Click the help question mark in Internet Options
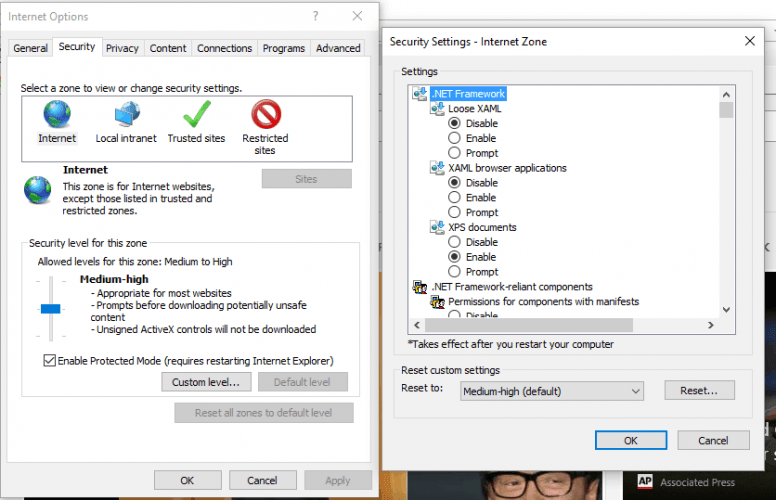 (315, 16)
